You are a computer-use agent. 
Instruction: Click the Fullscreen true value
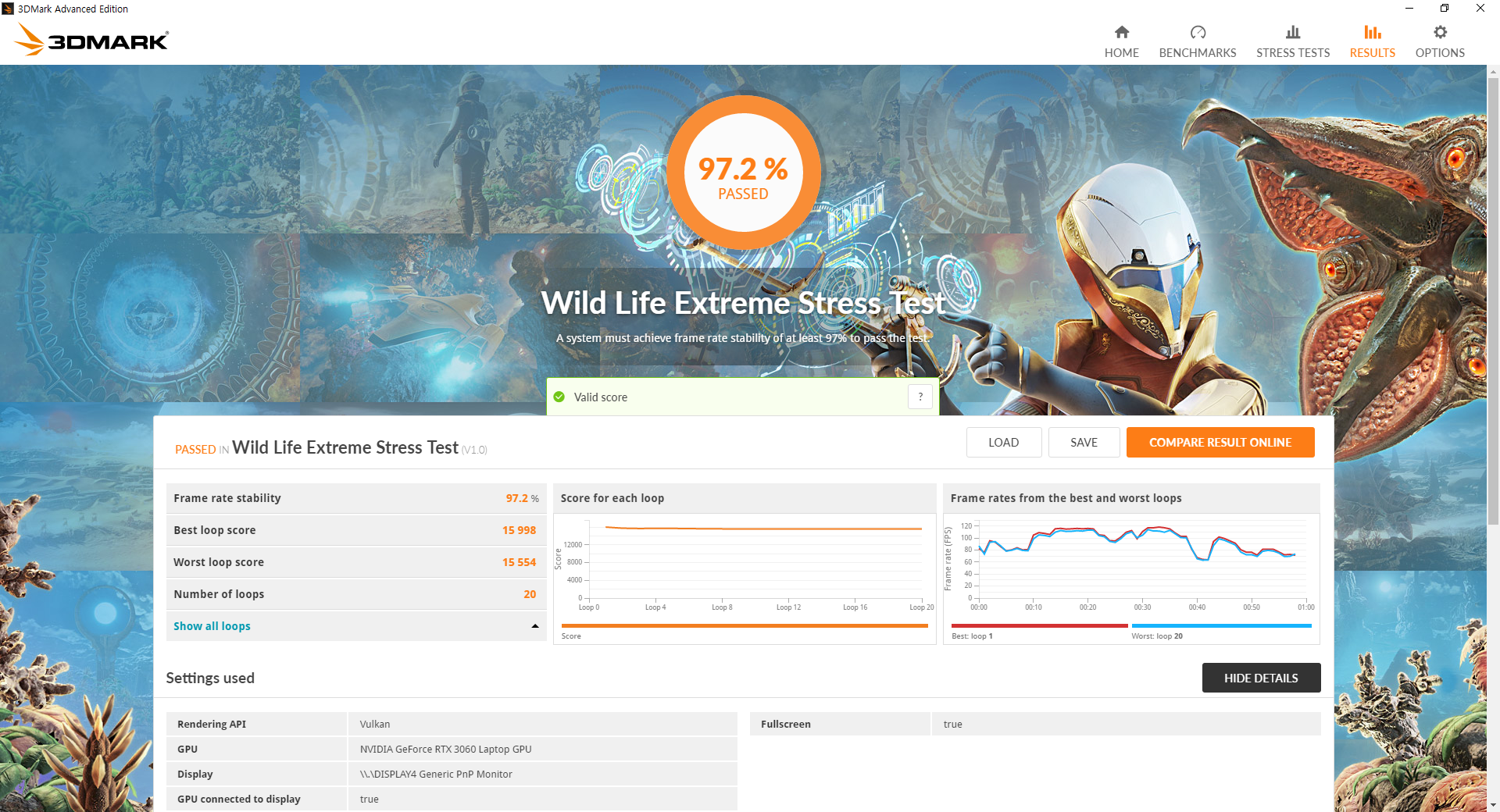point(952,725)
